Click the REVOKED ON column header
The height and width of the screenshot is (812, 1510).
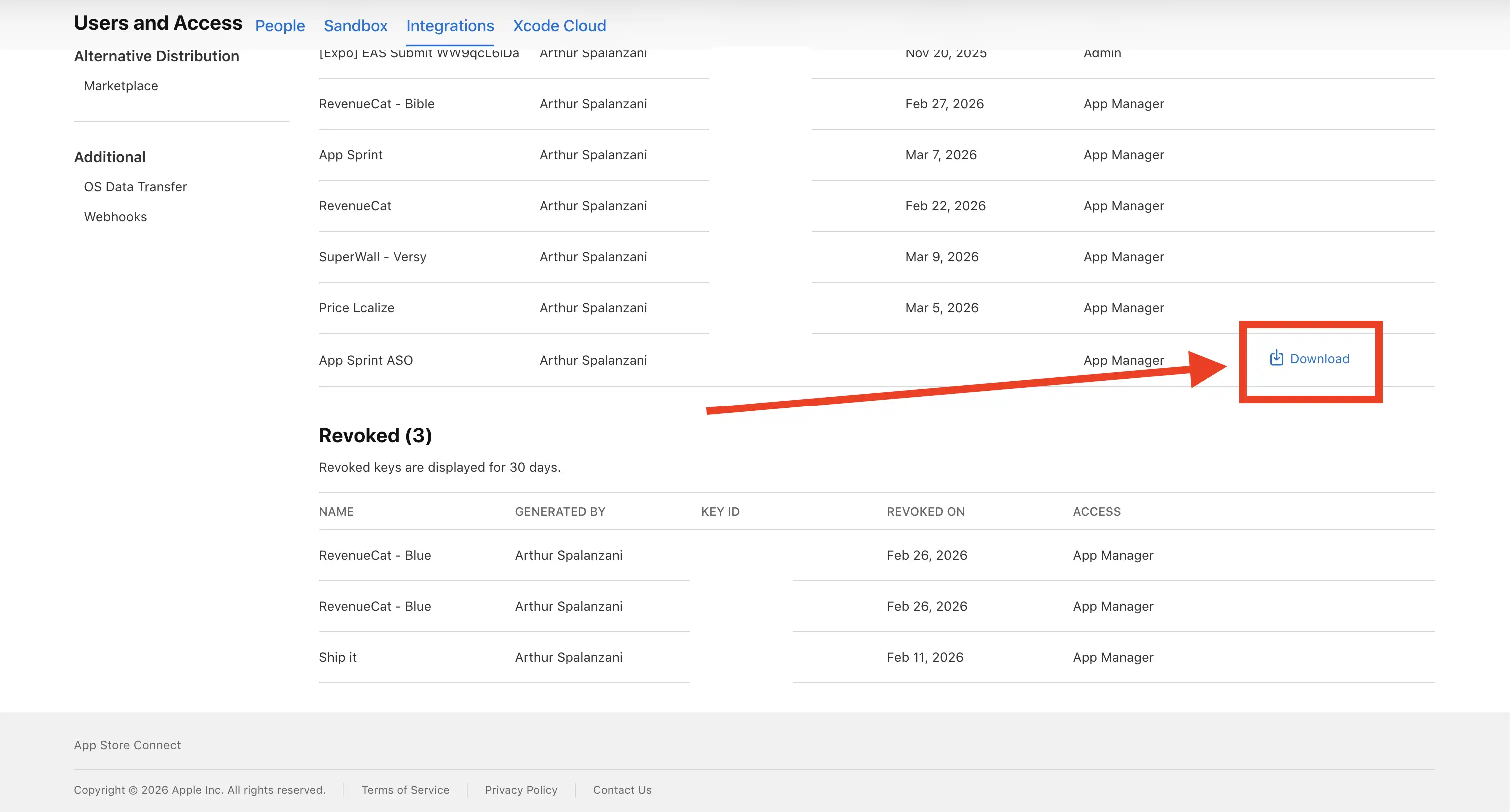(x=925, y=511)
